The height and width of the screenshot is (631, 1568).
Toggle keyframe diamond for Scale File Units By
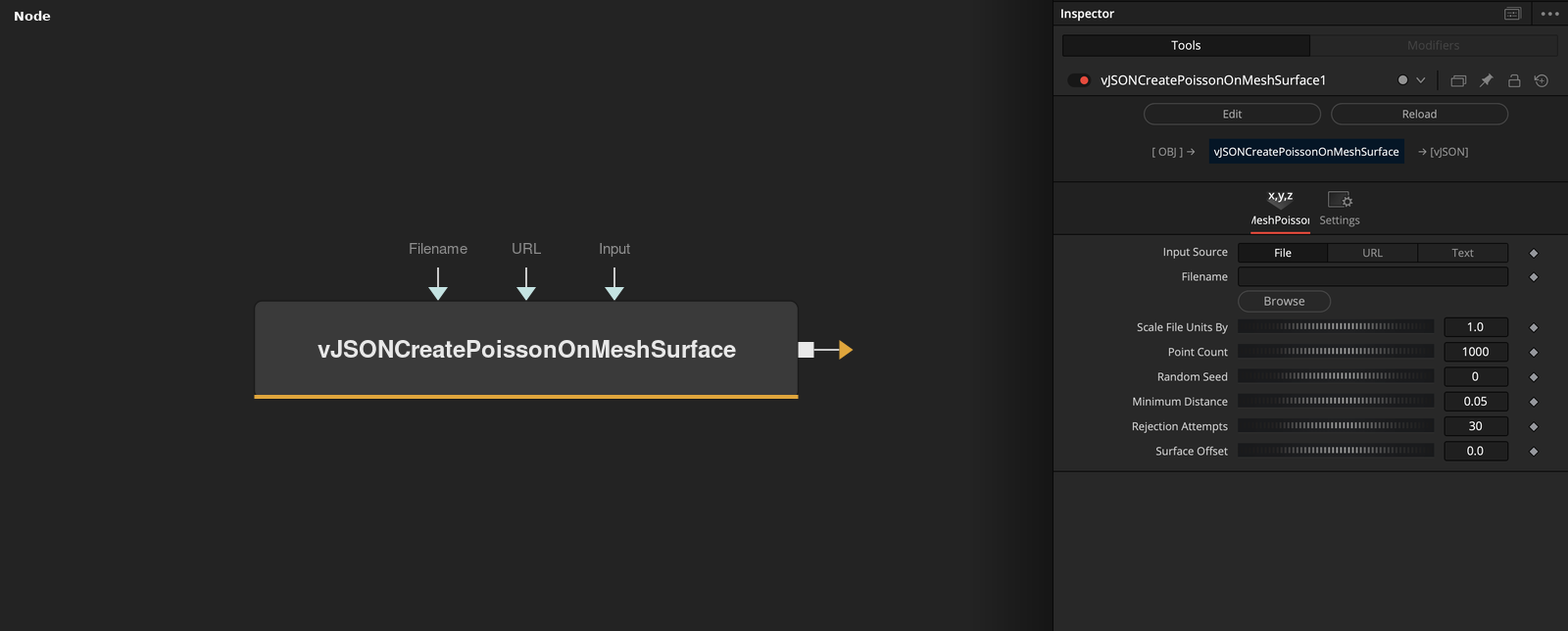click(x=1534, y=327)
